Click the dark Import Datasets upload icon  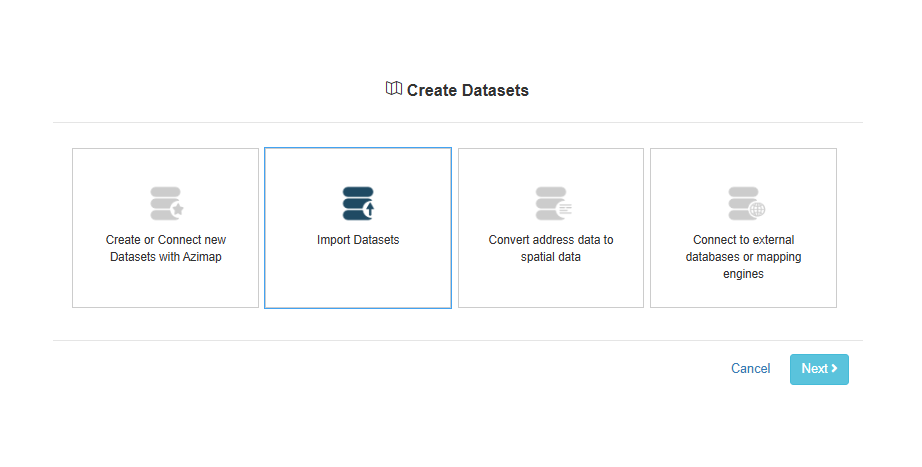358,204
